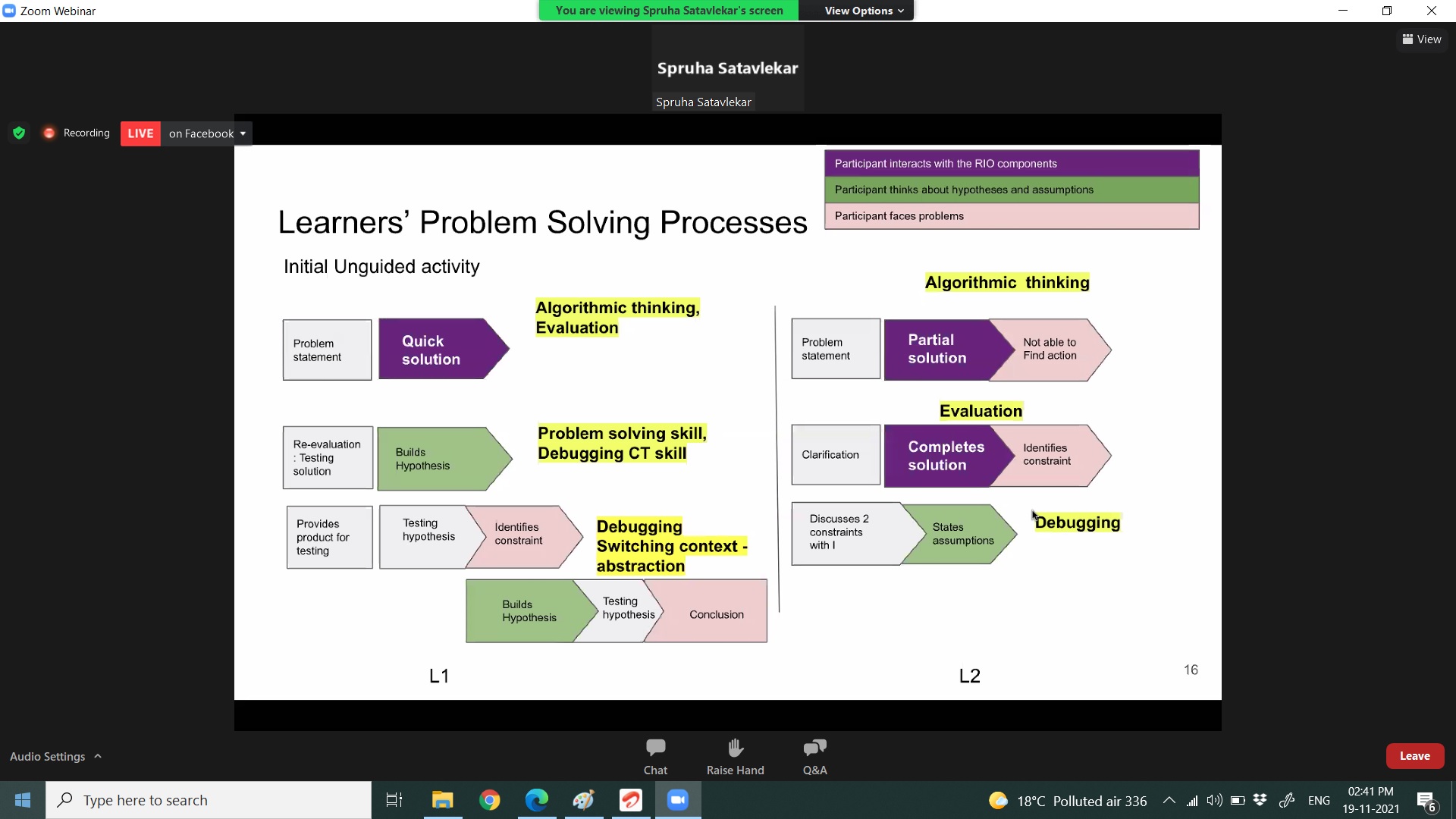The height and width of the screenshot is (819, 1456).
Task: Expand the 'on Facebook' live dropdown
Action: click(243, 133)
